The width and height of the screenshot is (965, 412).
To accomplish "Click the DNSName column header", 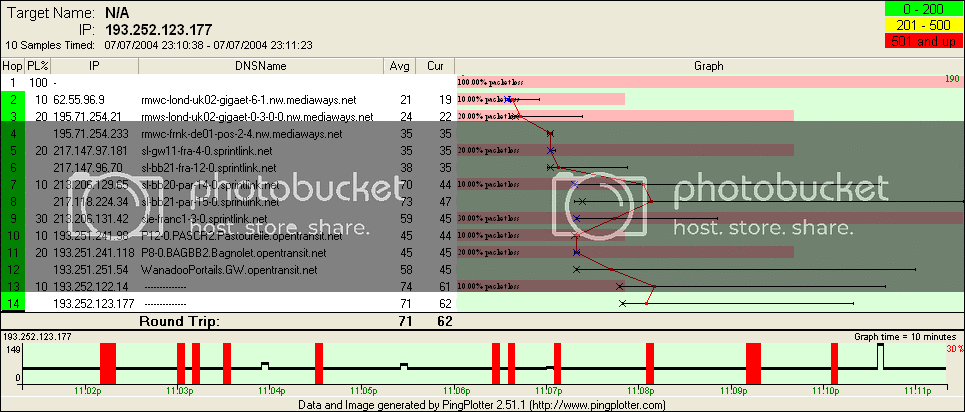I will click(261, 66).
